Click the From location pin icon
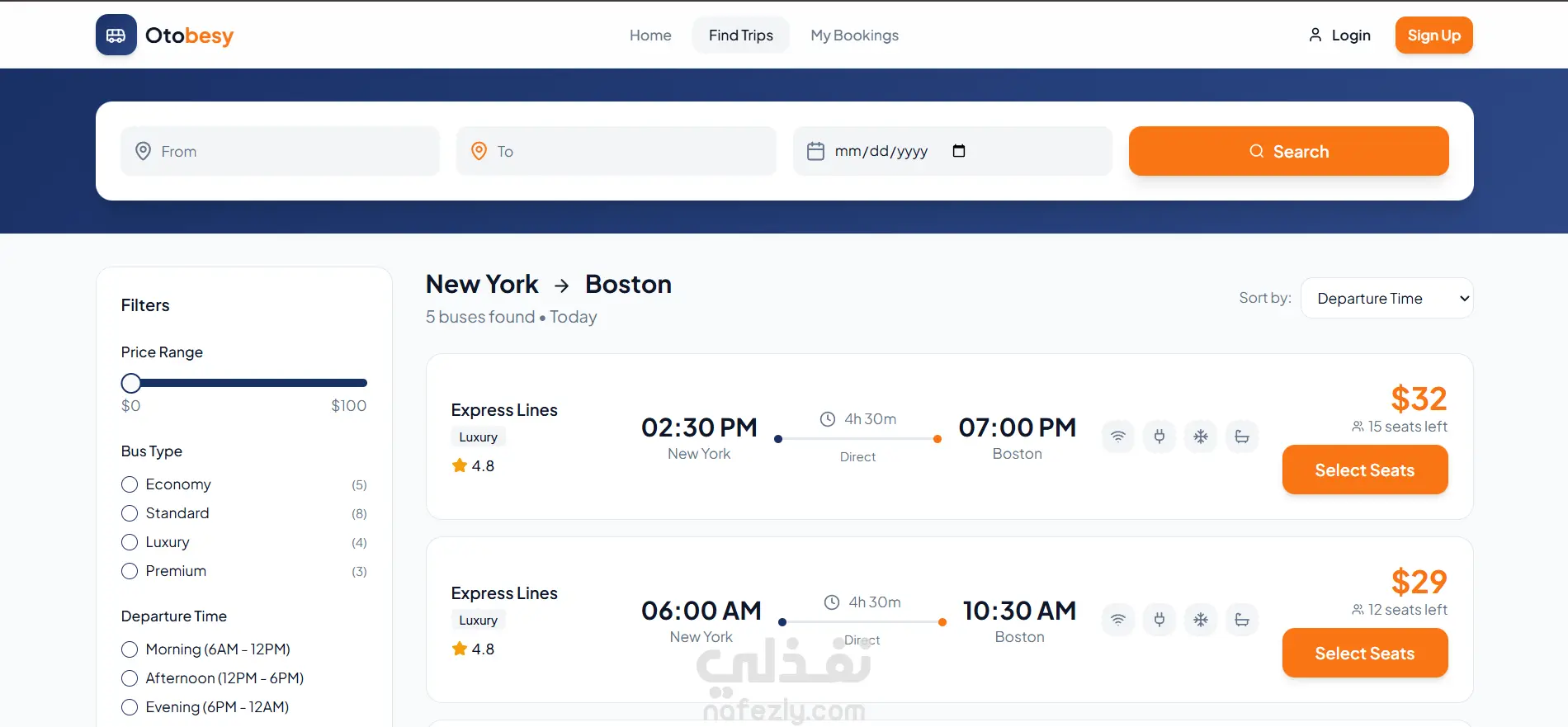 click(143, 151)
